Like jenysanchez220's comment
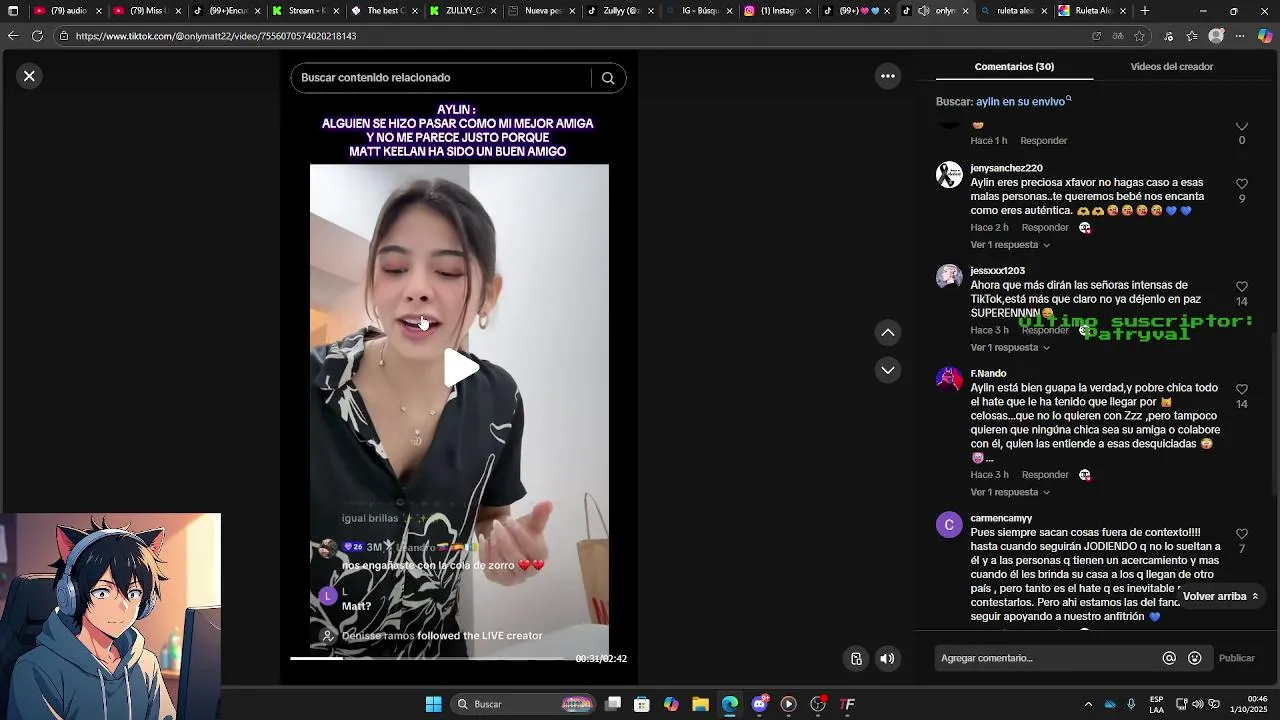This screenshot has width=1280, height=720. click(x=1242, y=184)
